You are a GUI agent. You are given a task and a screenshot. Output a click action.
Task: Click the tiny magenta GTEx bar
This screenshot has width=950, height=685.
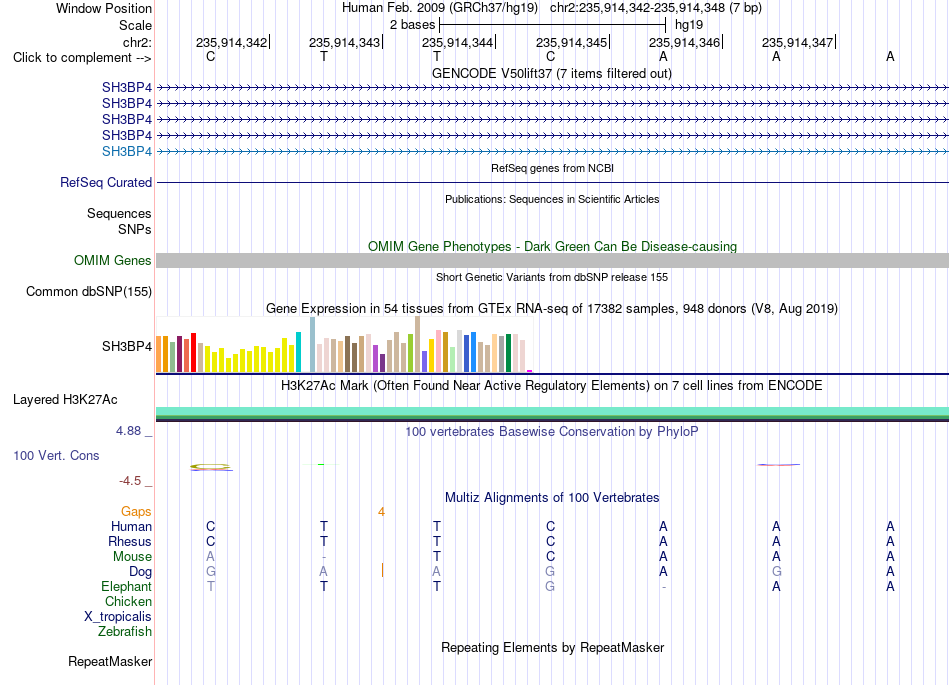(x=530, y=371)
